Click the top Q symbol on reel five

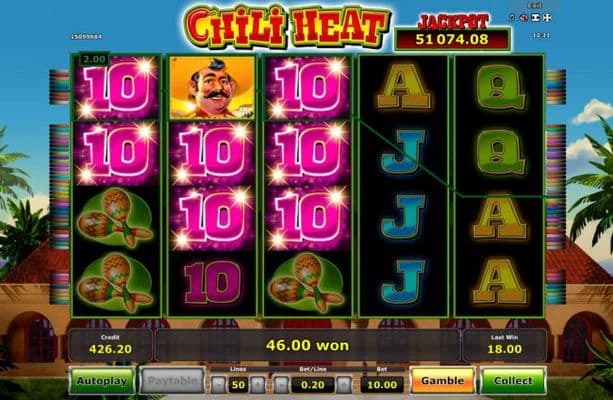(x=499, y=88)
